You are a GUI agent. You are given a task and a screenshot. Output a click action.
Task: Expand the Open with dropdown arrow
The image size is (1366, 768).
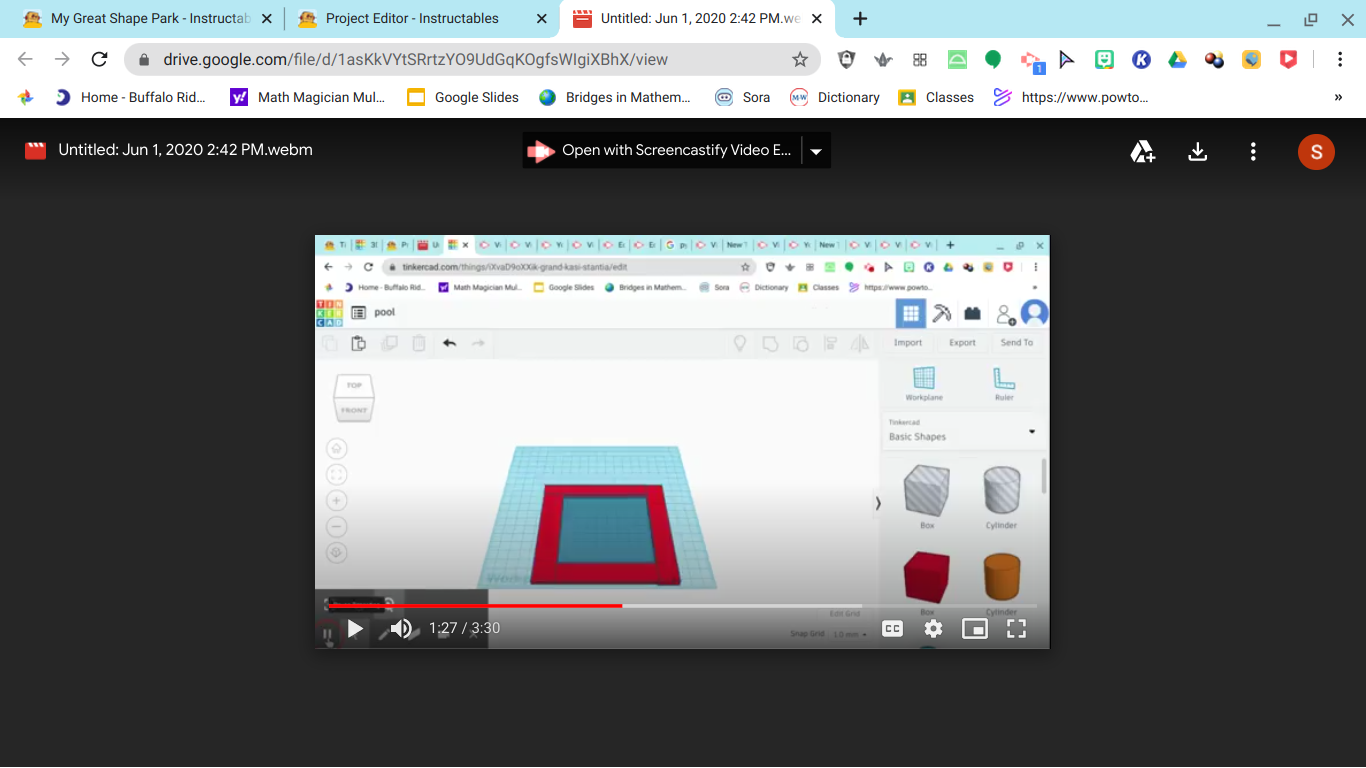[816, 151]
